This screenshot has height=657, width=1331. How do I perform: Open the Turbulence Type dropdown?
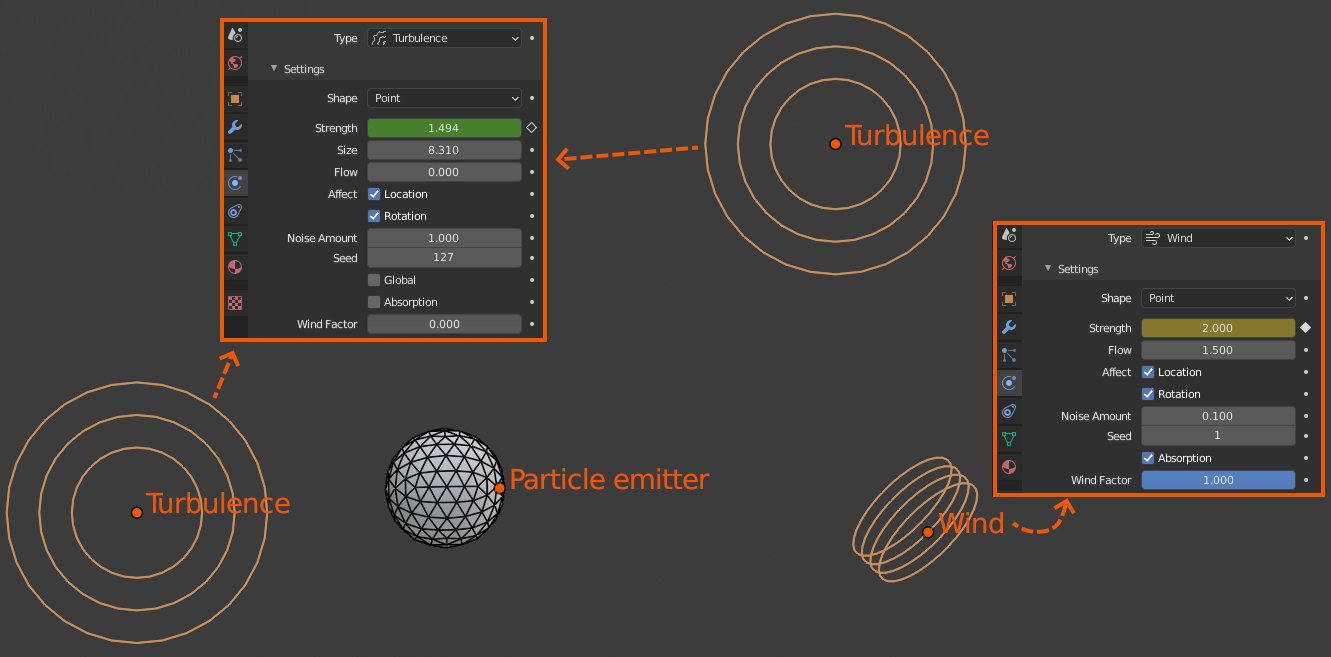444,38
